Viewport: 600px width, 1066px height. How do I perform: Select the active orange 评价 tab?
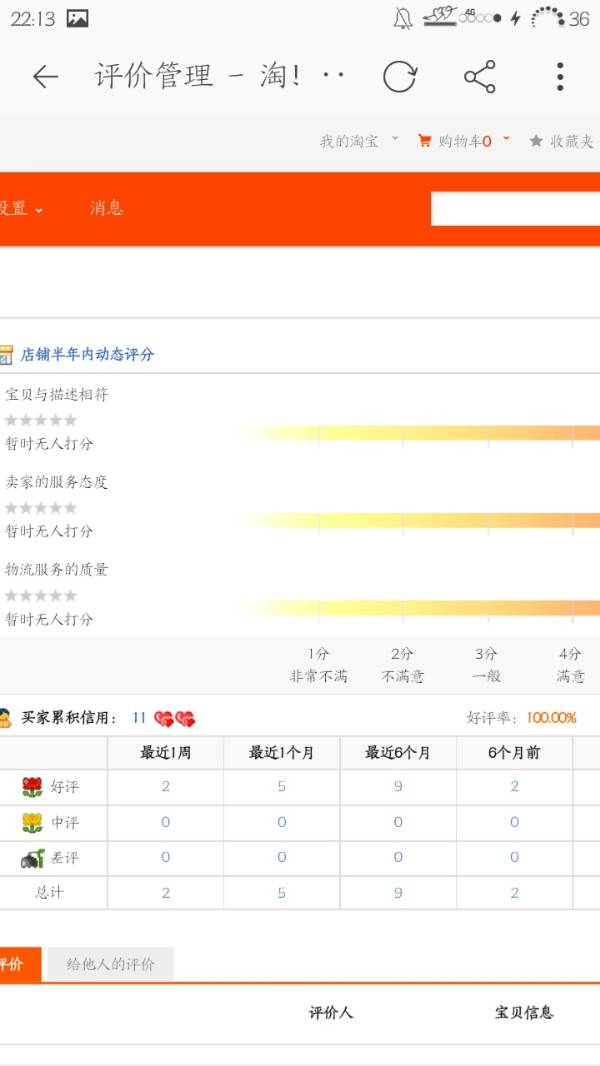20,964
